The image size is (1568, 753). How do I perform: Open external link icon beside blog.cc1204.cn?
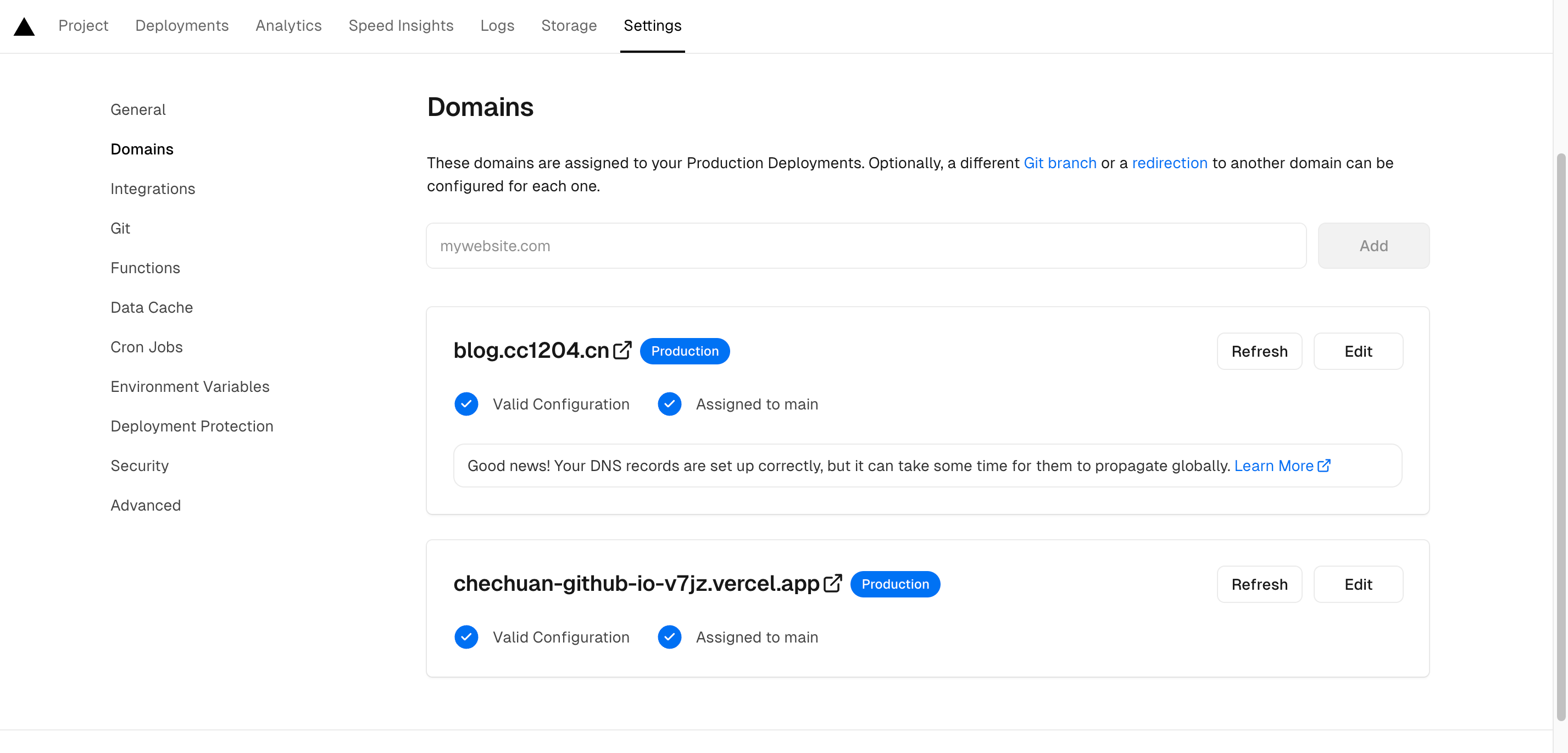[622, 350]
